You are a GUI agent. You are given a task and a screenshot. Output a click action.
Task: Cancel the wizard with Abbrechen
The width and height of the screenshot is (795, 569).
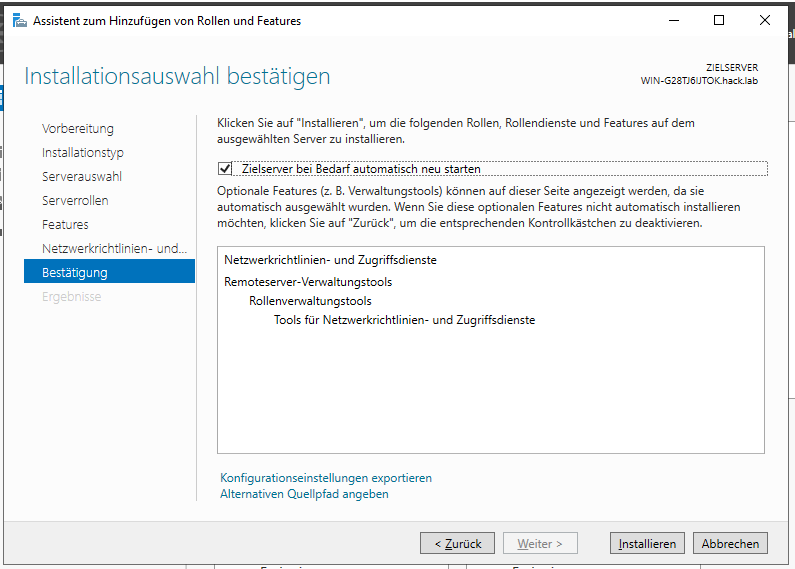coord(731,544)
